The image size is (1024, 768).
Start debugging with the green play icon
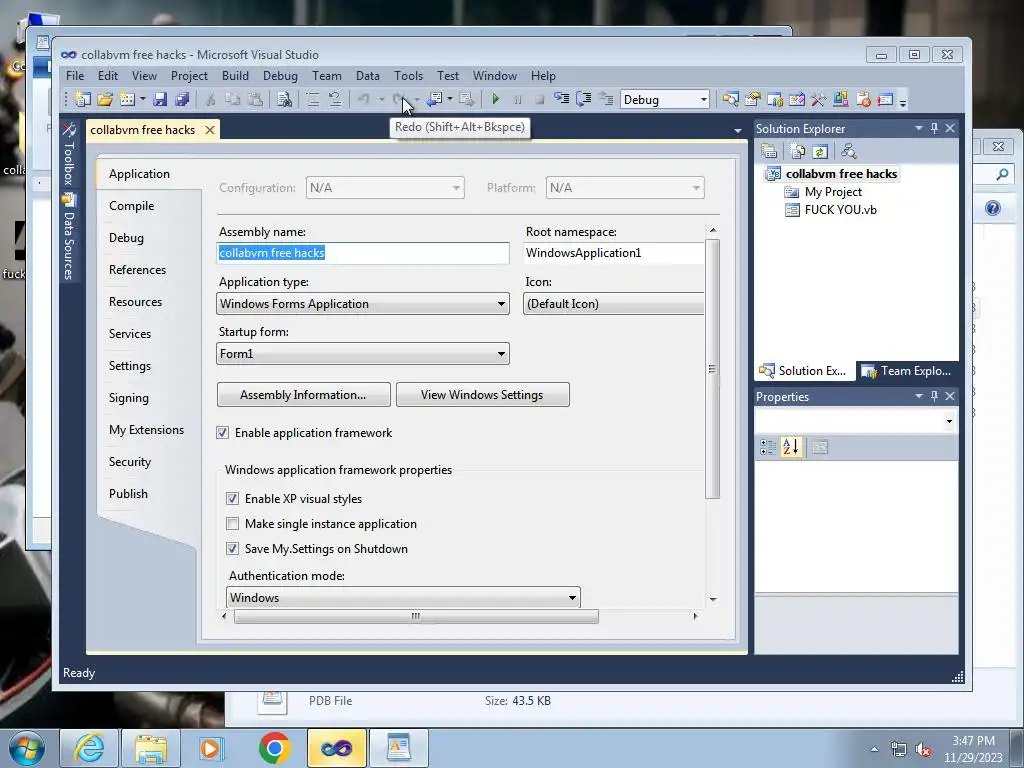[495, 99]
